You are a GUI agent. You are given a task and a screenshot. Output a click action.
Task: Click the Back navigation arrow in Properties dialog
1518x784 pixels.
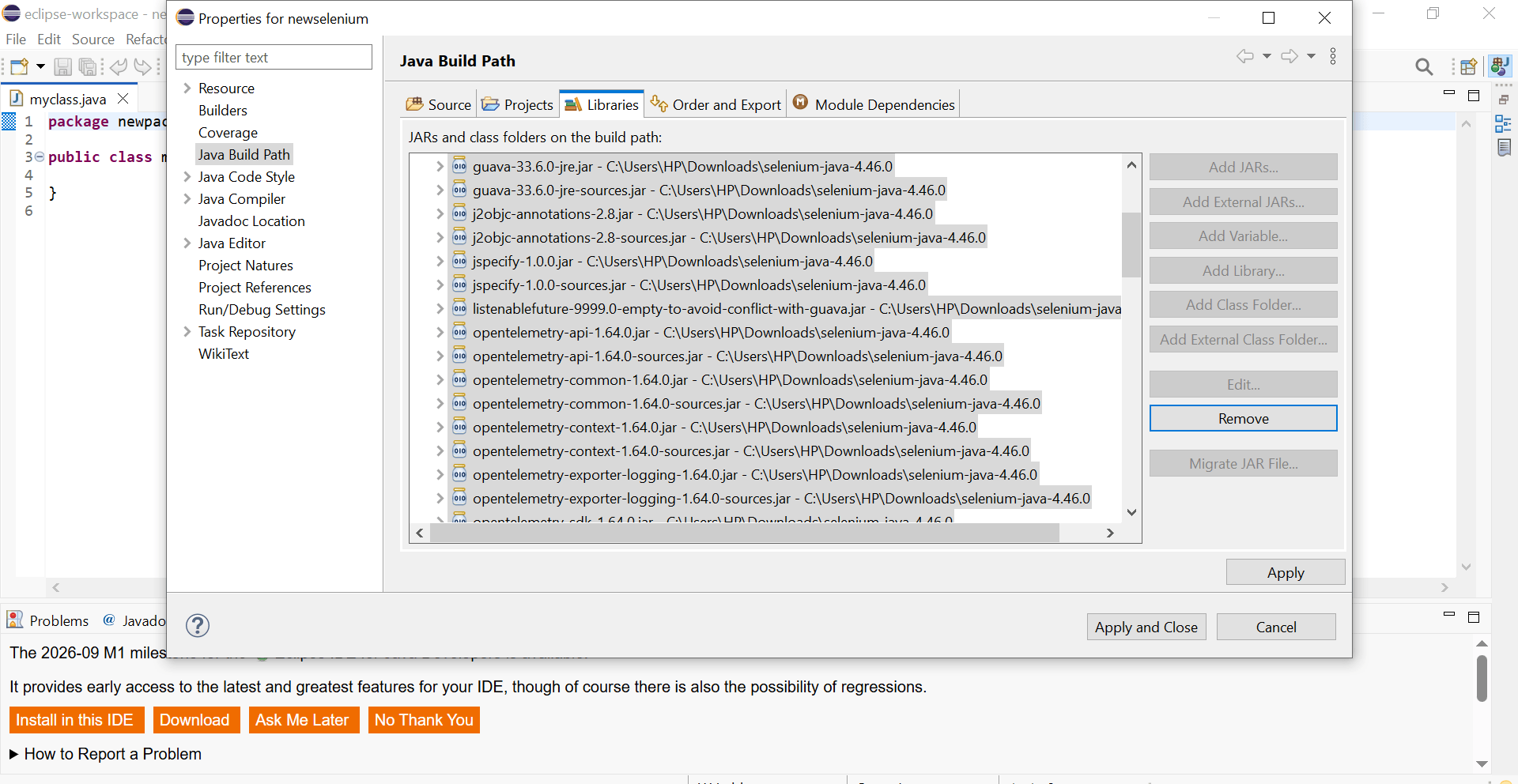click(x=1245, y=56)
